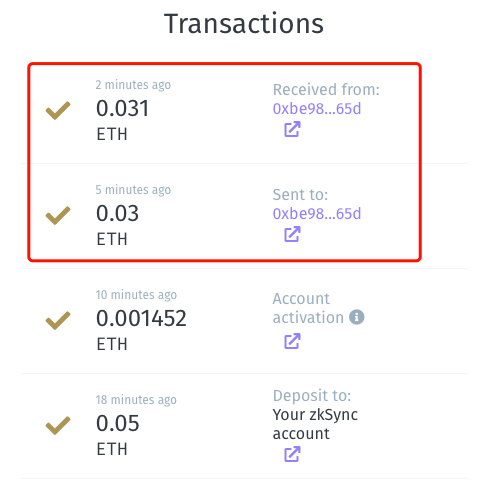The width and height of the screenshot is (489, 484).
Task: Click the 2 minutes ago timestamp
Action: [133, 85]
